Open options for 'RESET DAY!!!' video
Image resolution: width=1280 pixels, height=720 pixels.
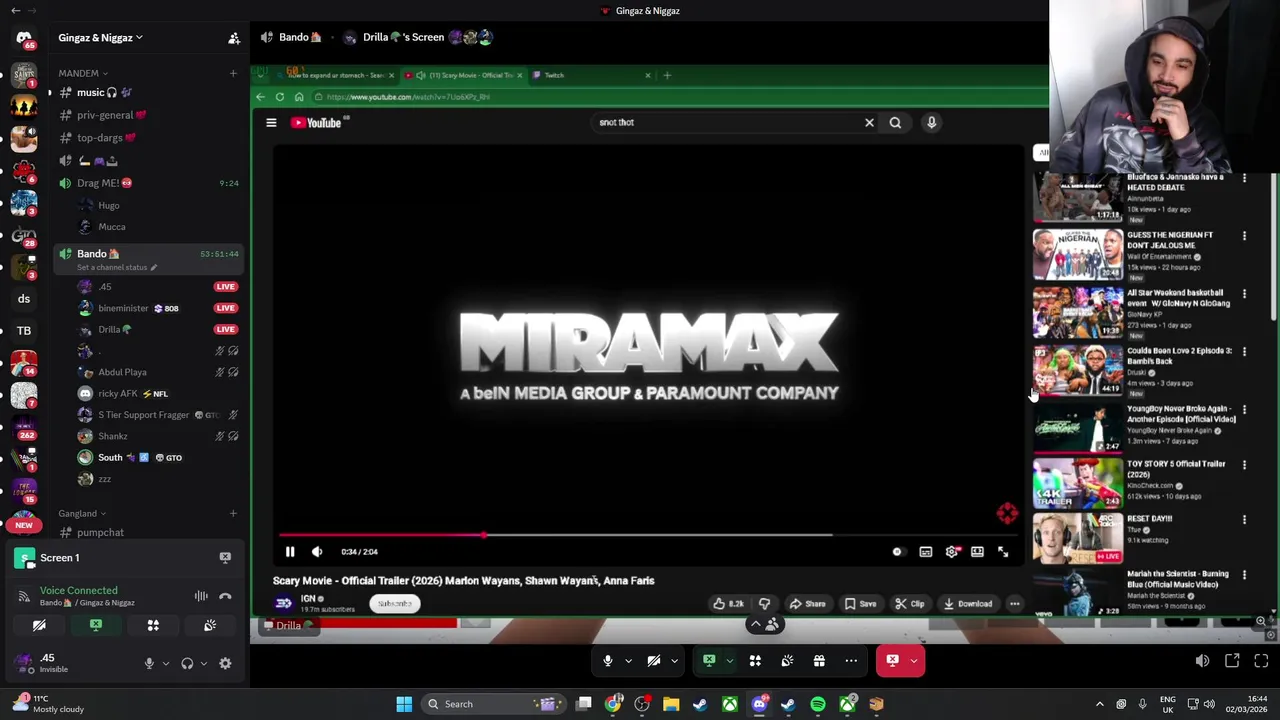pos(1244,520)
